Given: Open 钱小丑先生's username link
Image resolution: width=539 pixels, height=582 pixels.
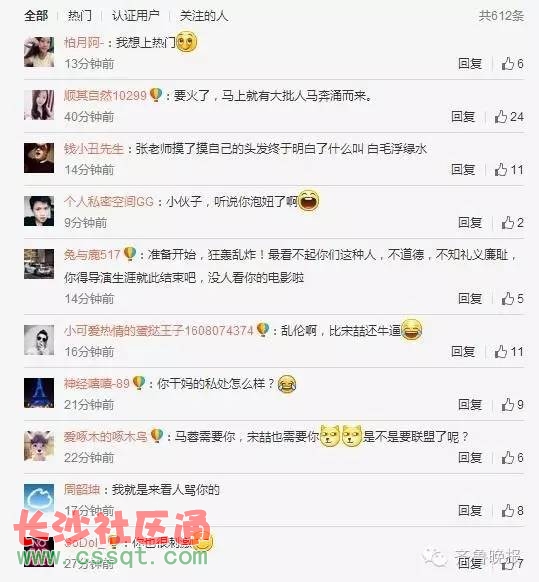Looking at the screenshot, I should [x=94, y=149].
